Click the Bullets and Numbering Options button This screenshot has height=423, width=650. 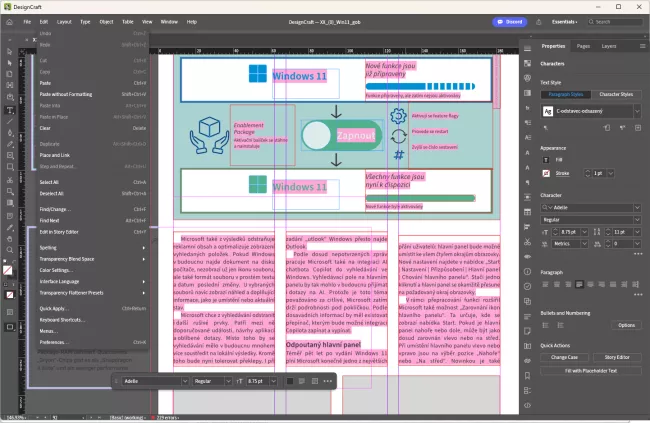coord(626,325)
